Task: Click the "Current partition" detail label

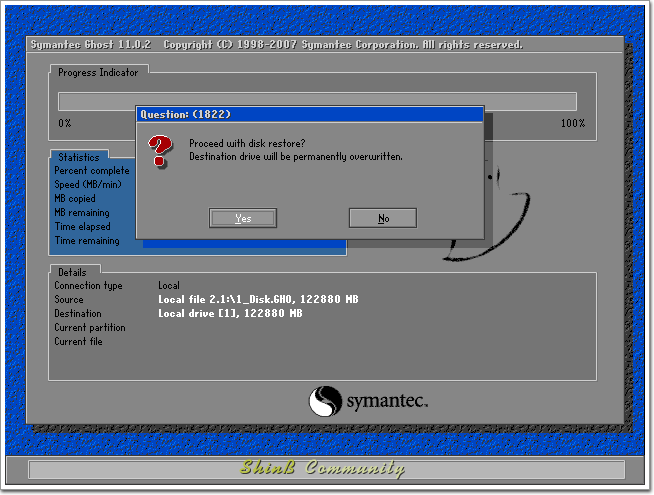Action: 90,328
